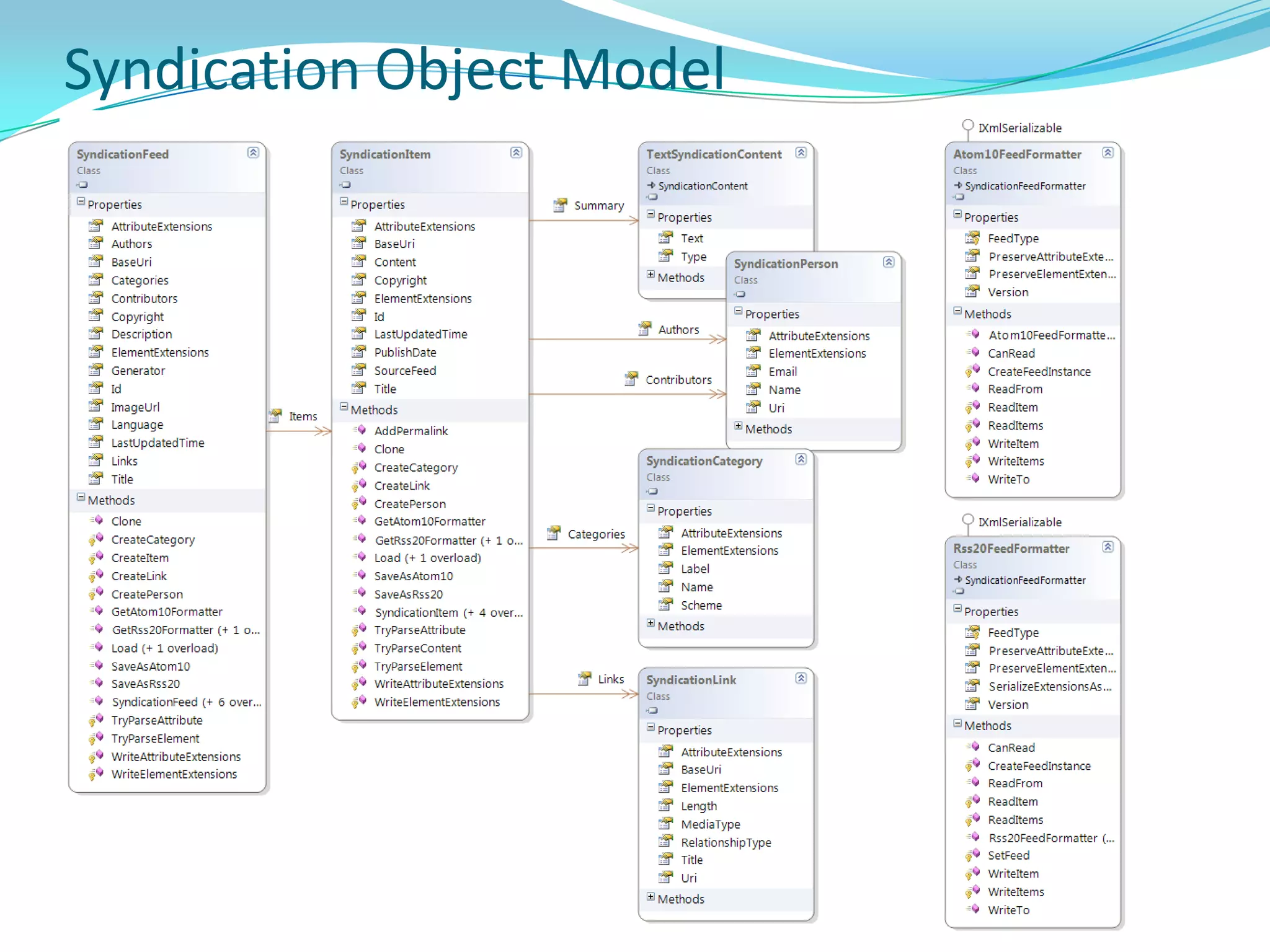Collapse the Methods section in SyndicationItem
Screen dimensions: 1270x952
click(344, 407)
